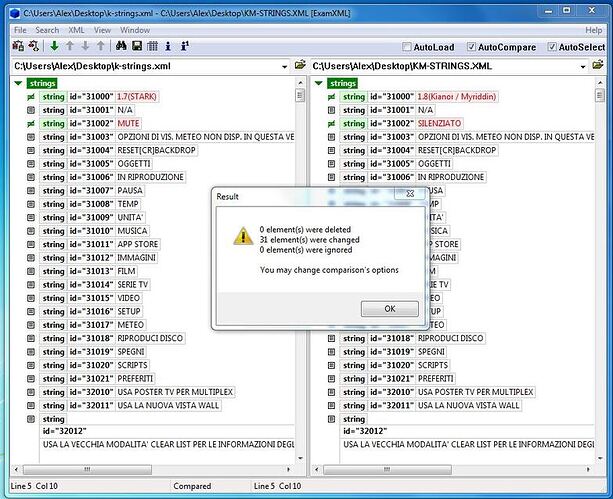Click the diff marker icon beside MUTE row

pyautogui.click(x=31, y=124)
